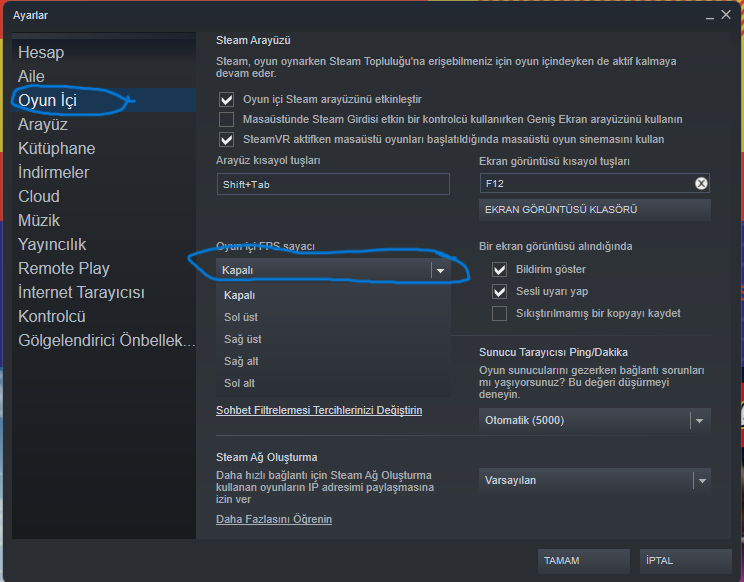This screenshot has height=582, width=744.
Task: Open 'Daha Fazlasını Öğrenin' link
Action: [x=274, y=519]
